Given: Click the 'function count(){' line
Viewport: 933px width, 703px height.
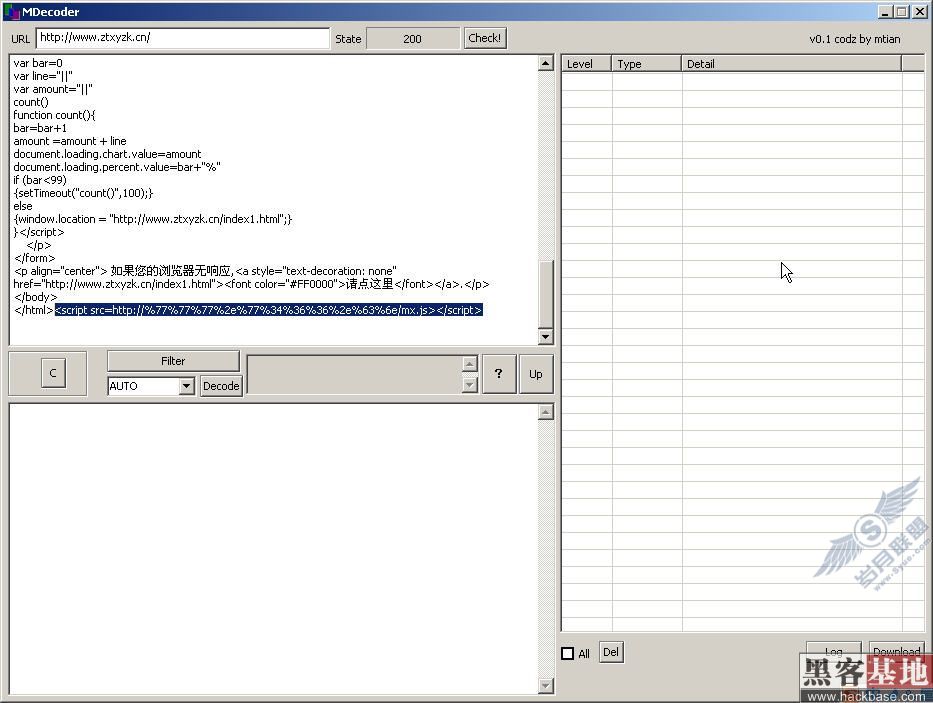Looking at the screenshot, I should (x=54, y=115).
